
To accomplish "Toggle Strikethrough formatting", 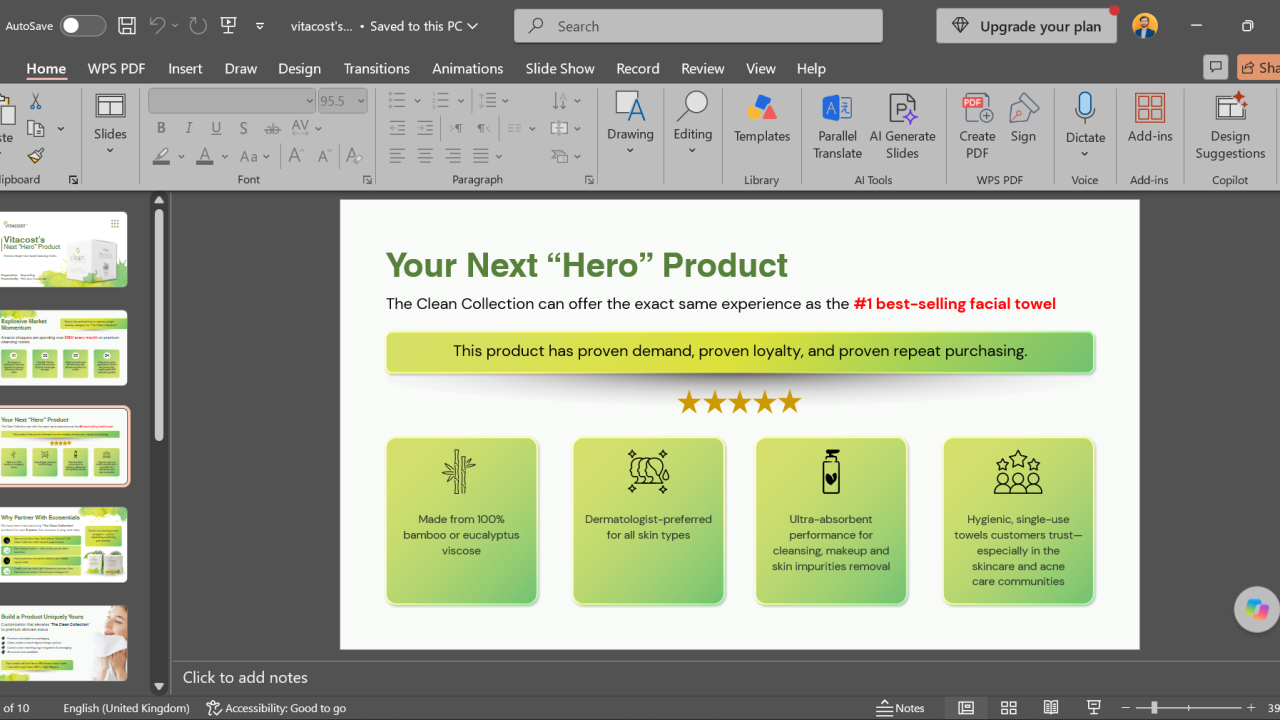I will coord(272,128).
